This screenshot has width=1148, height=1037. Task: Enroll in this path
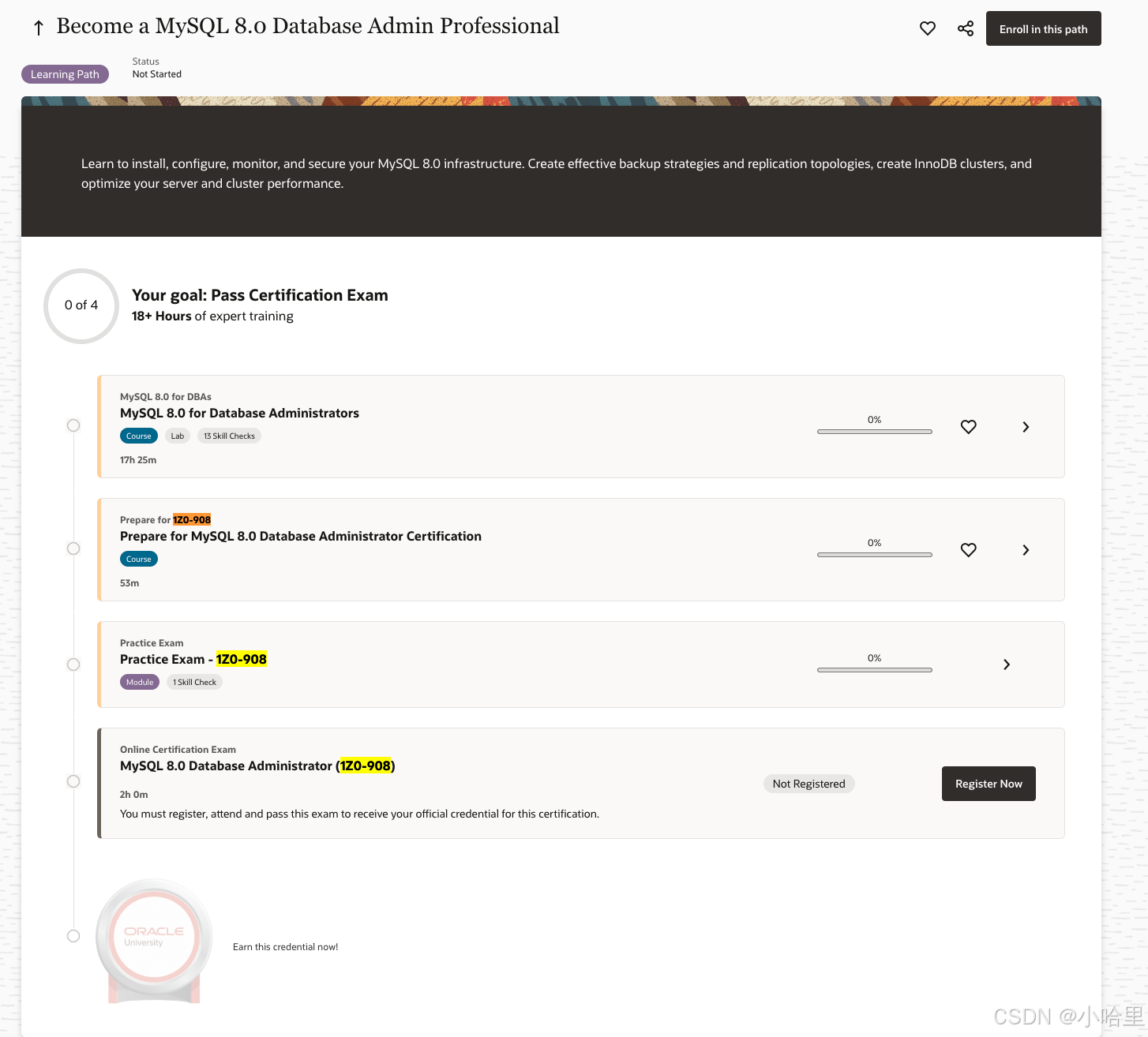tap(1043, 28)
